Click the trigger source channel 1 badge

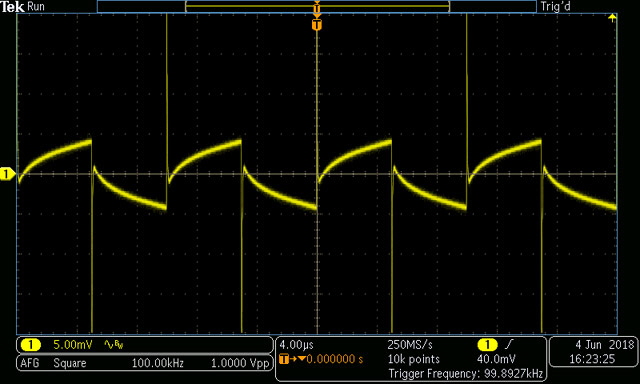[487, 345]
